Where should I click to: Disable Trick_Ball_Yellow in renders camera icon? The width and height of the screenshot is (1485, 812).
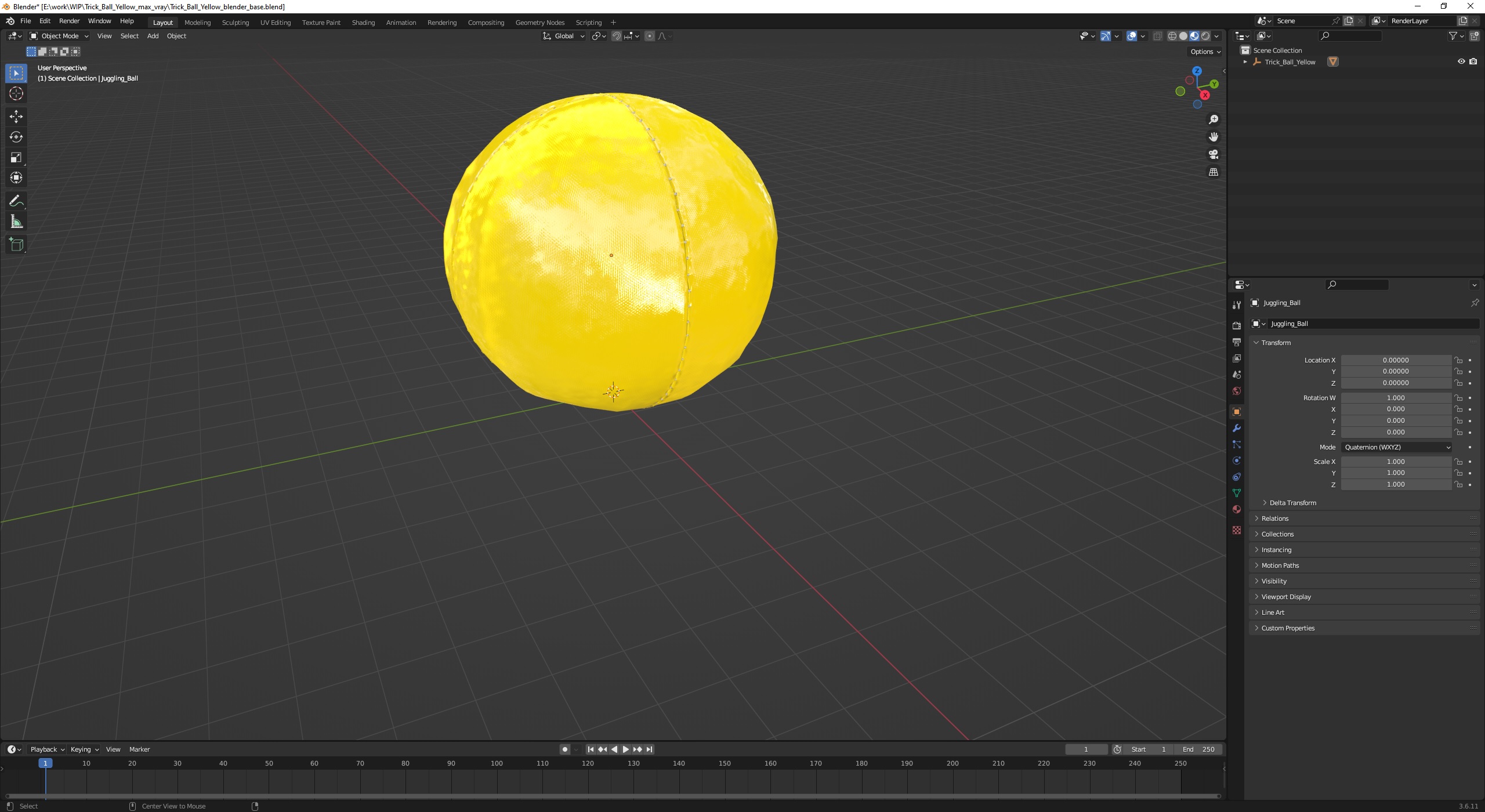(1473, 61)
